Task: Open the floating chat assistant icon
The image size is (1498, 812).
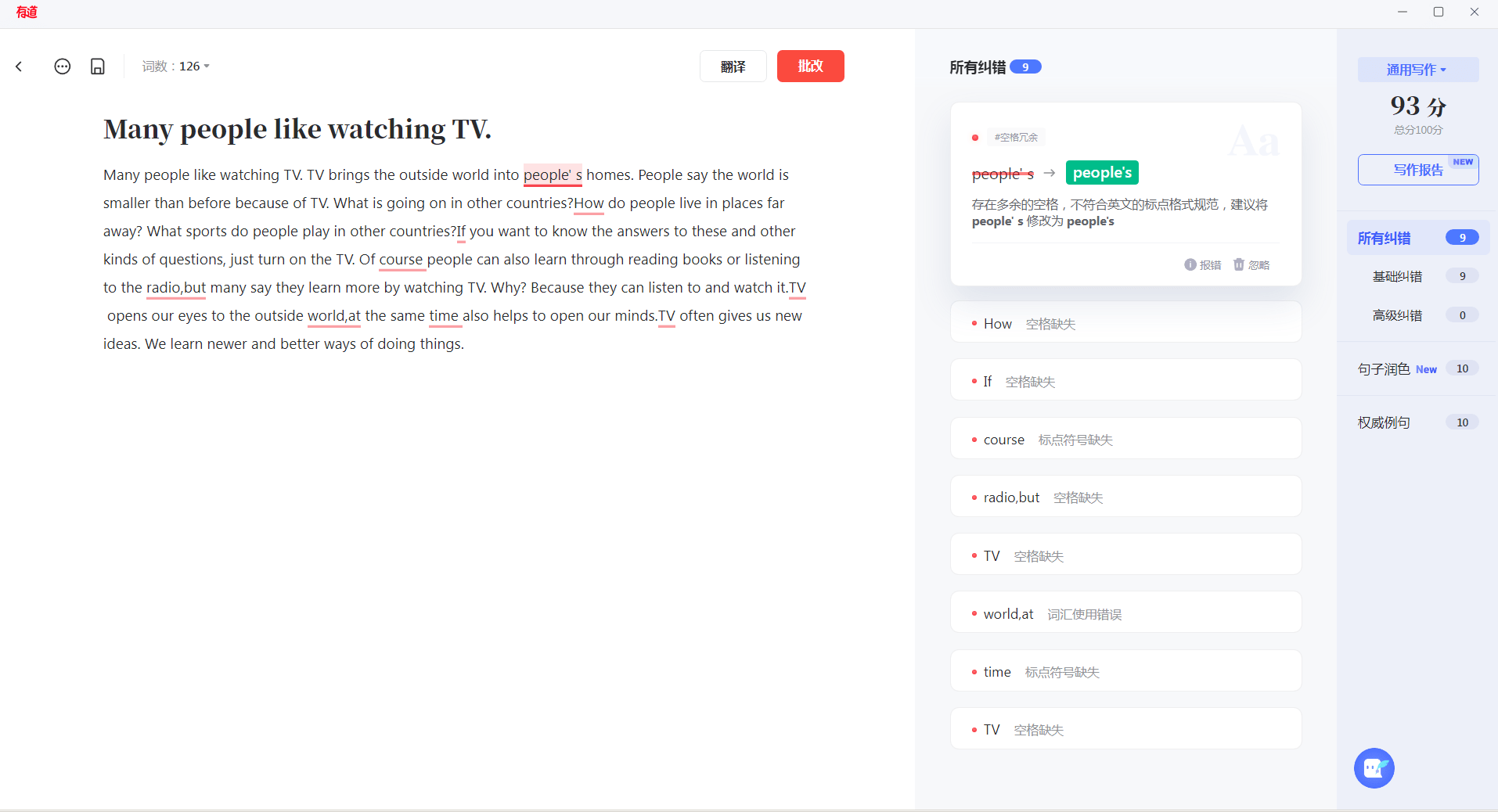Action: (x=1374, y=768)
